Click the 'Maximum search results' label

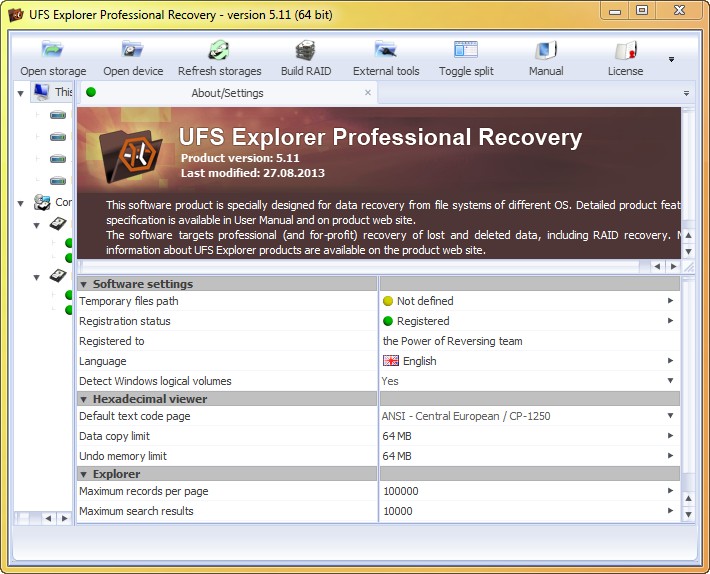pos(136,511)
